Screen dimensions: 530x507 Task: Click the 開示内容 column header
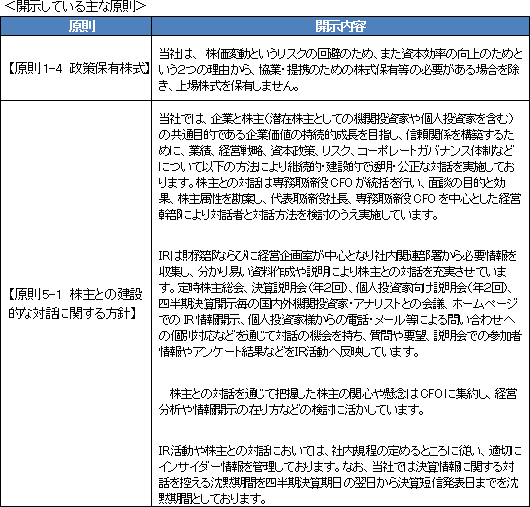[340, 26]
